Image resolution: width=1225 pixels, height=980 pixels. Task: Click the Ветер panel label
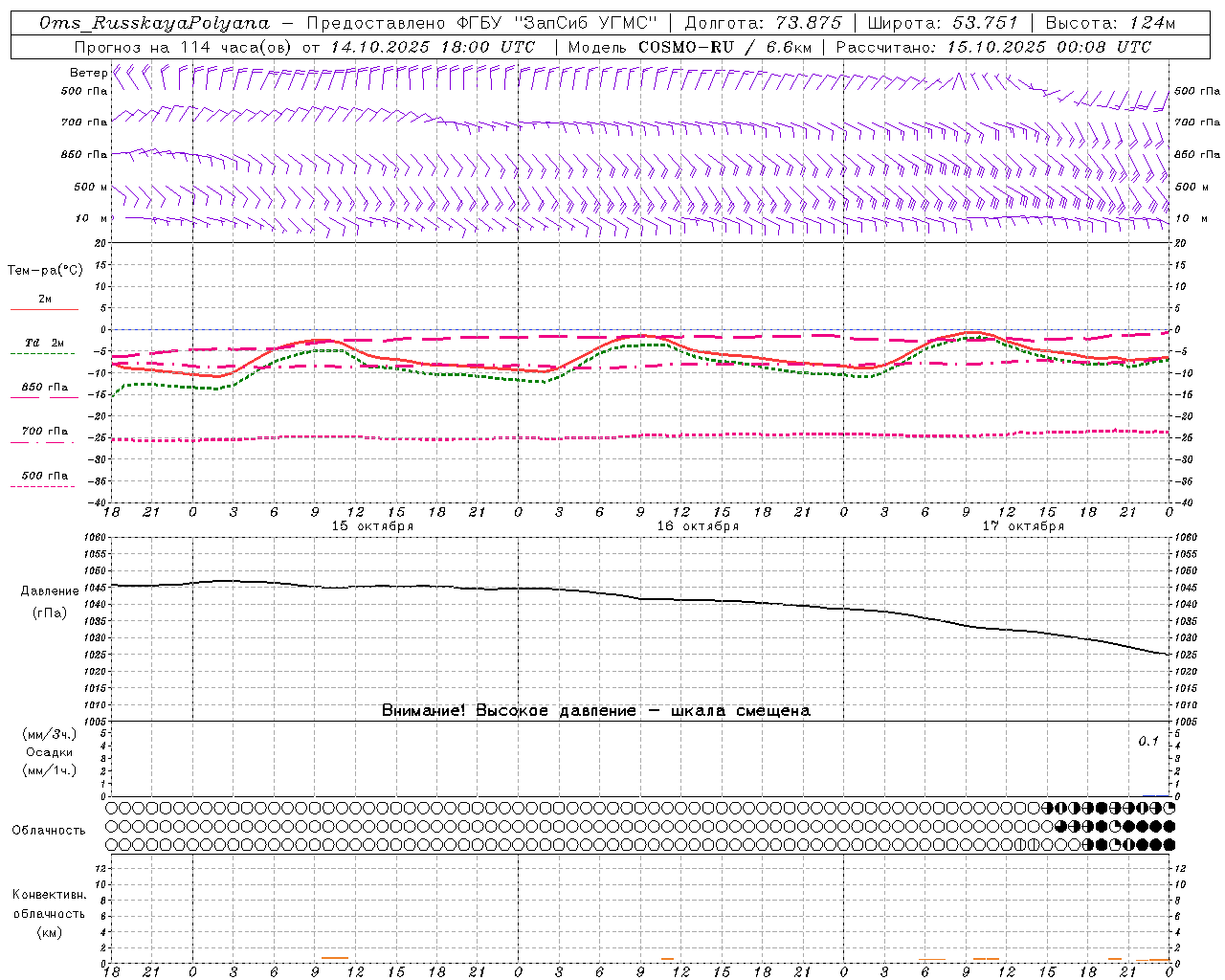point(88,73)
